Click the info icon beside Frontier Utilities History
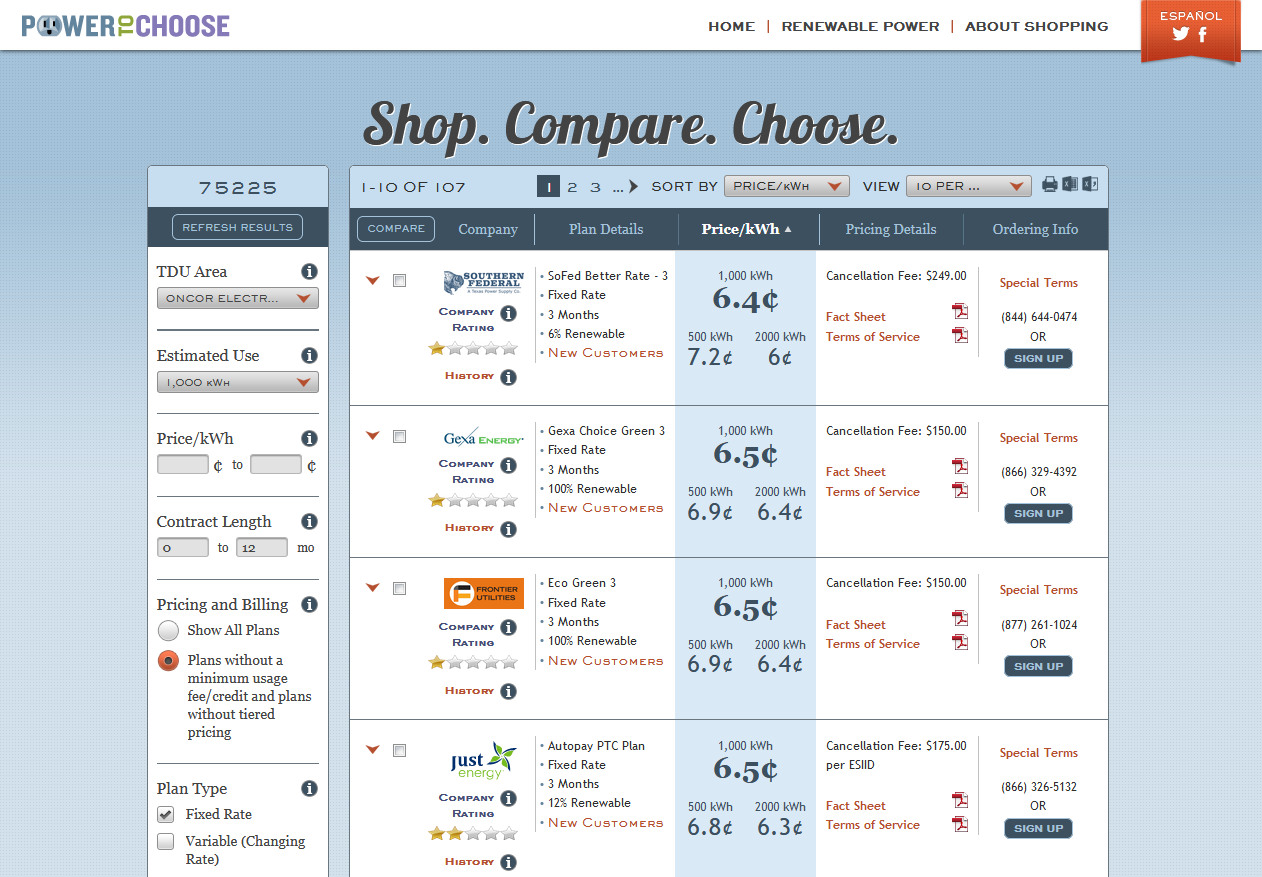 [x=508, y=692]
